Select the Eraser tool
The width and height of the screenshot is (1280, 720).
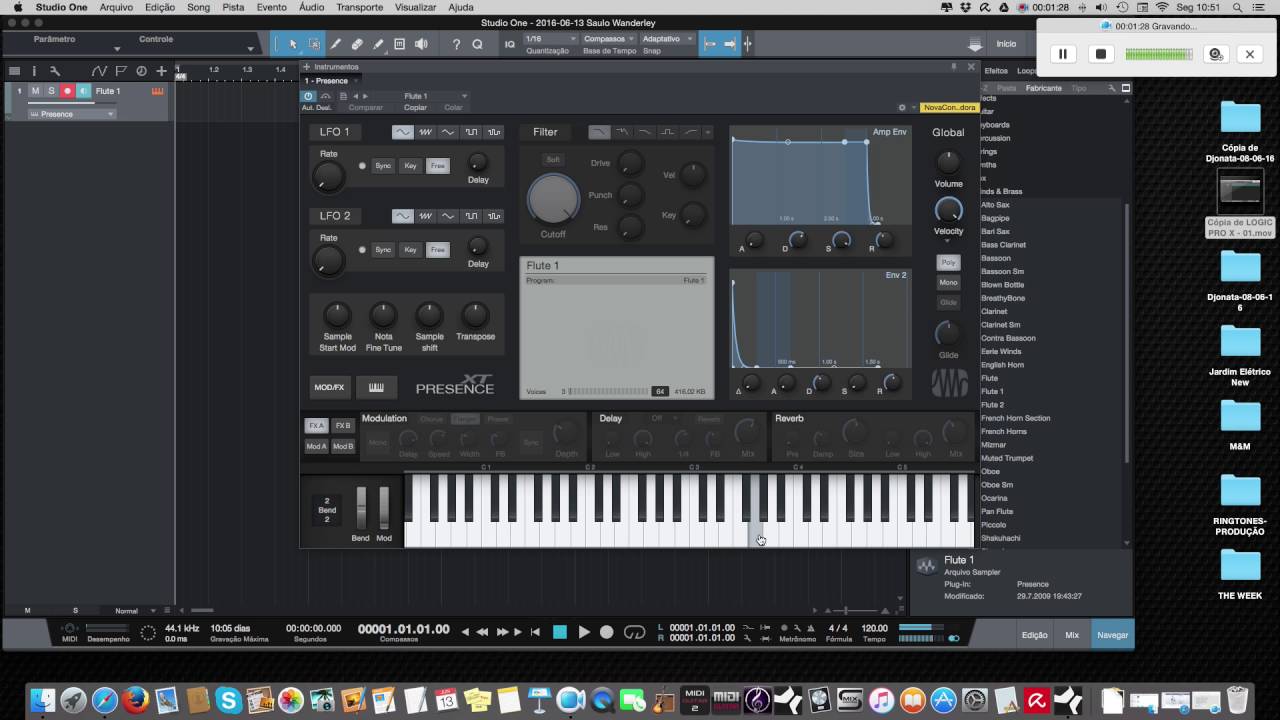(x=357, y=44)
